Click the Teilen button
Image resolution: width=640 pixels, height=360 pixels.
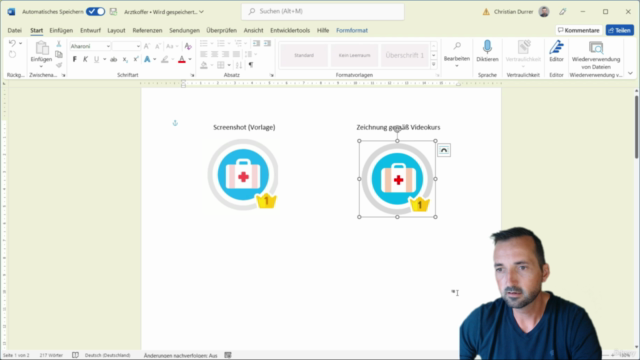point(620,30)
